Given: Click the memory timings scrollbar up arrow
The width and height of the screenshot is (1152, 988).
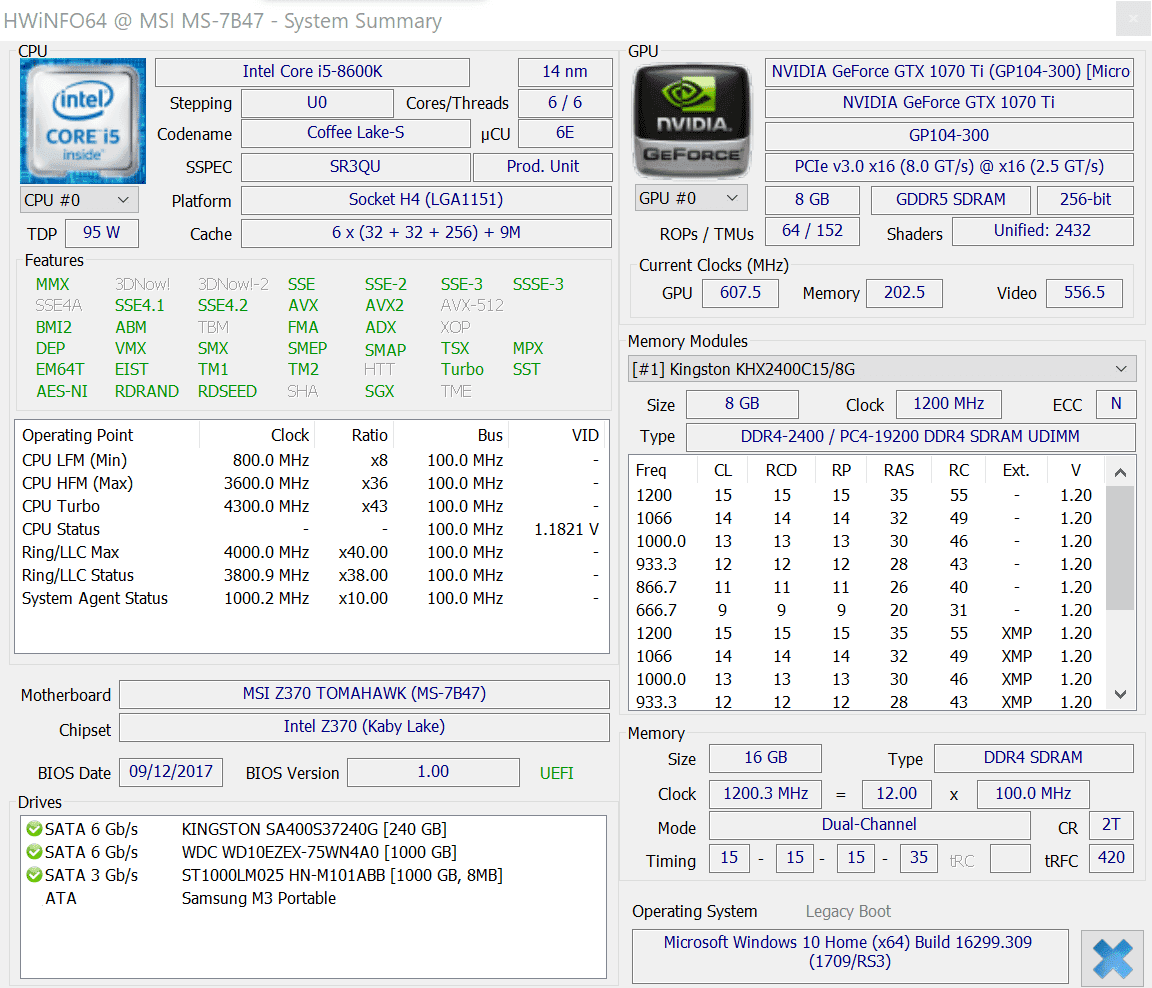Looking at the screenshot, I should coord(1120,472).
